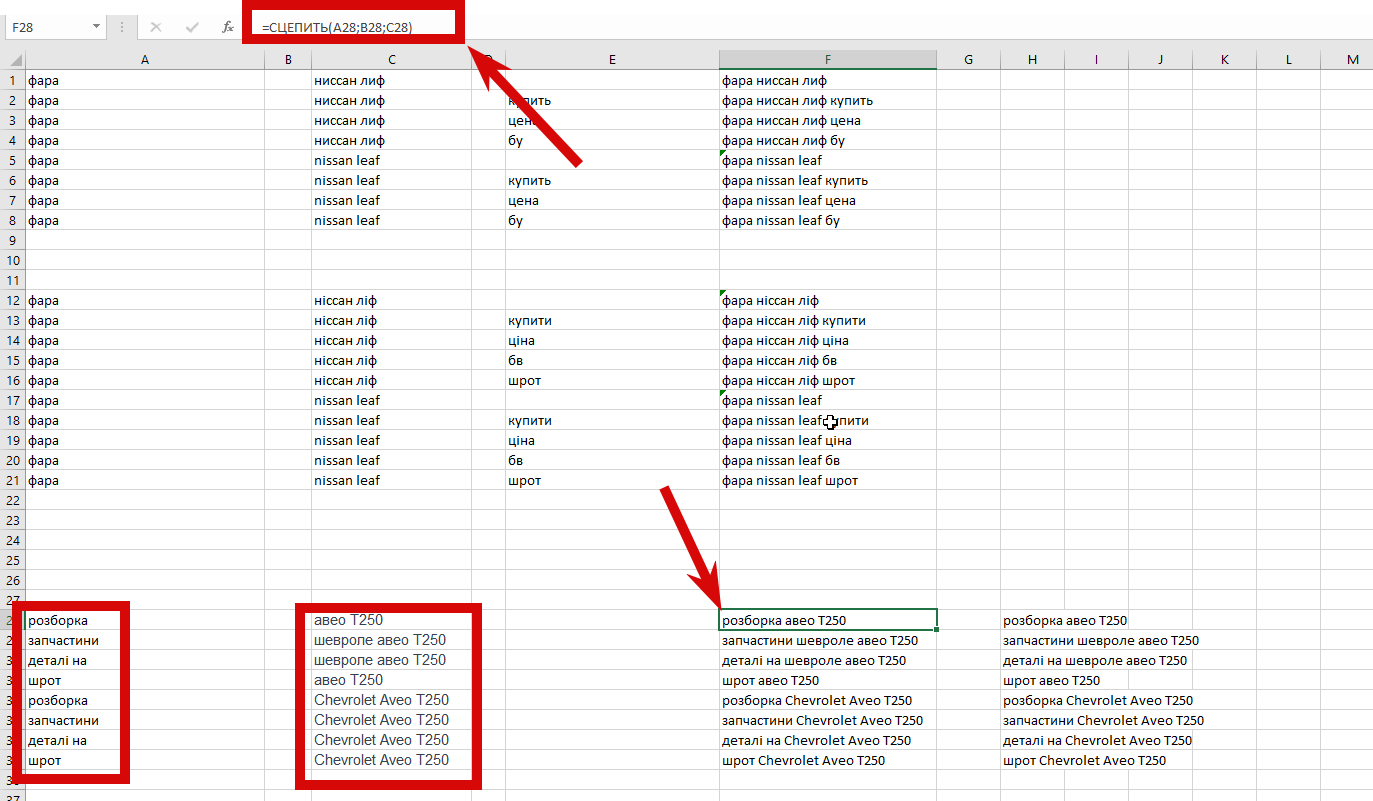Select column E header
Viewport: 1373px width, 801px height.
click(612, 60)
